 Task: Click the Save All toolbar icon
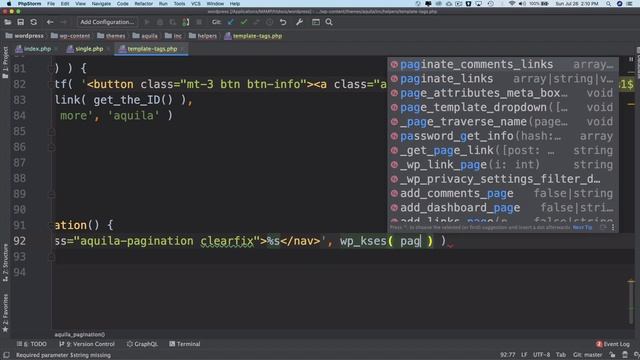pos(20,22)
